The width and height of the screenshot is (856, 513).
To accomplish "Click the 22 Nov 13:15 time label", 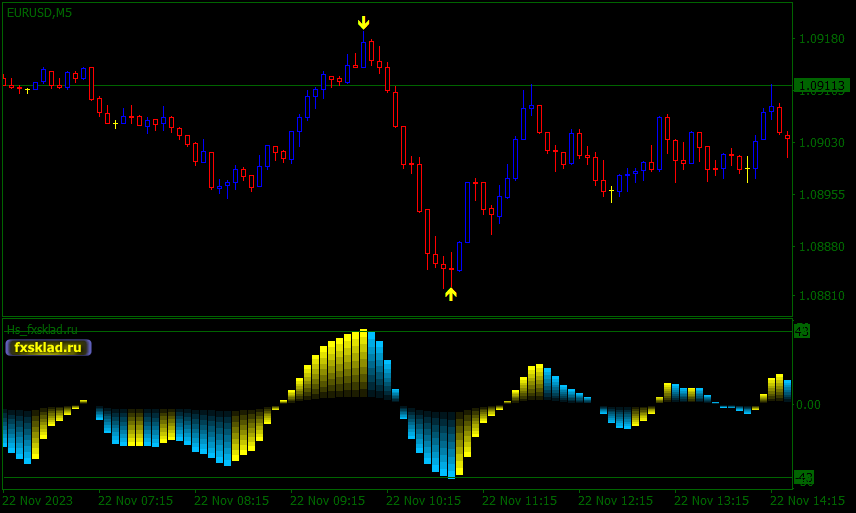I will 712,500.
